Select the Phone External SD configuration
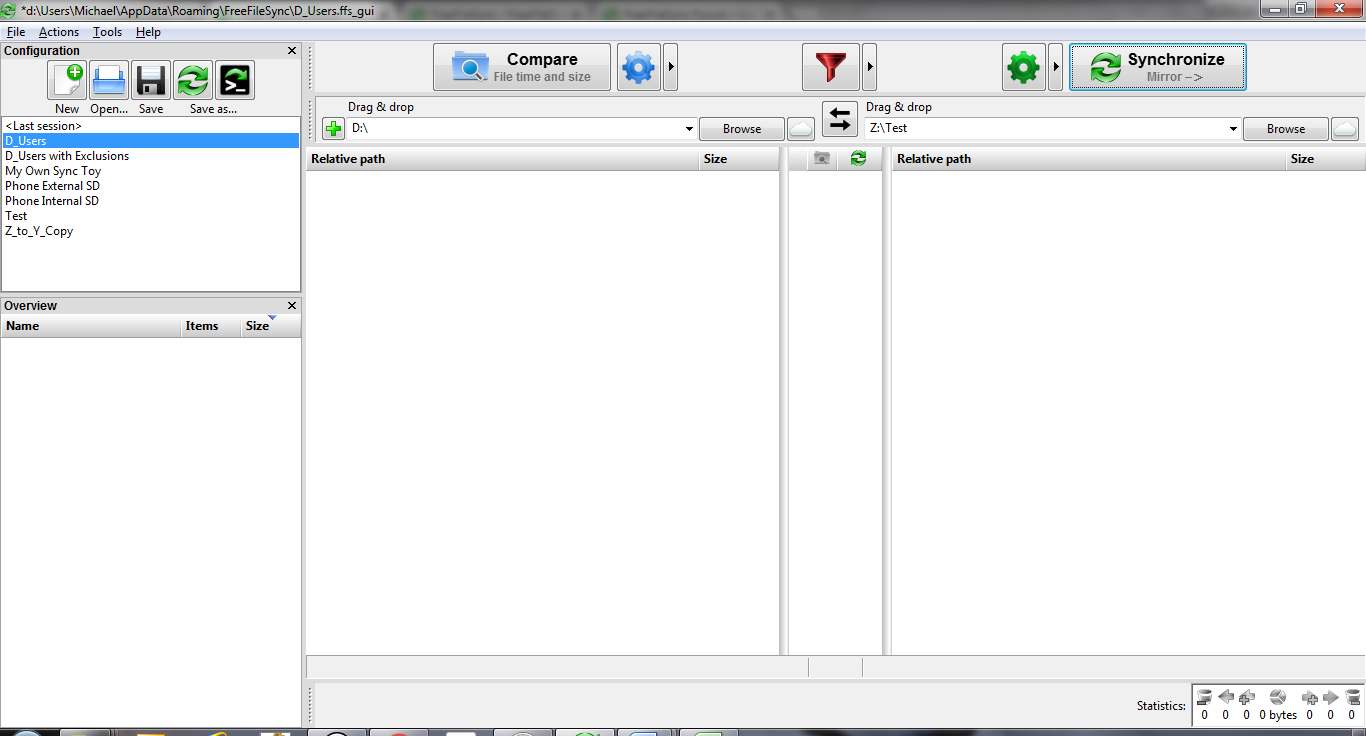Viewport: 1366px width, 736px height. click(x=151, y=186)
